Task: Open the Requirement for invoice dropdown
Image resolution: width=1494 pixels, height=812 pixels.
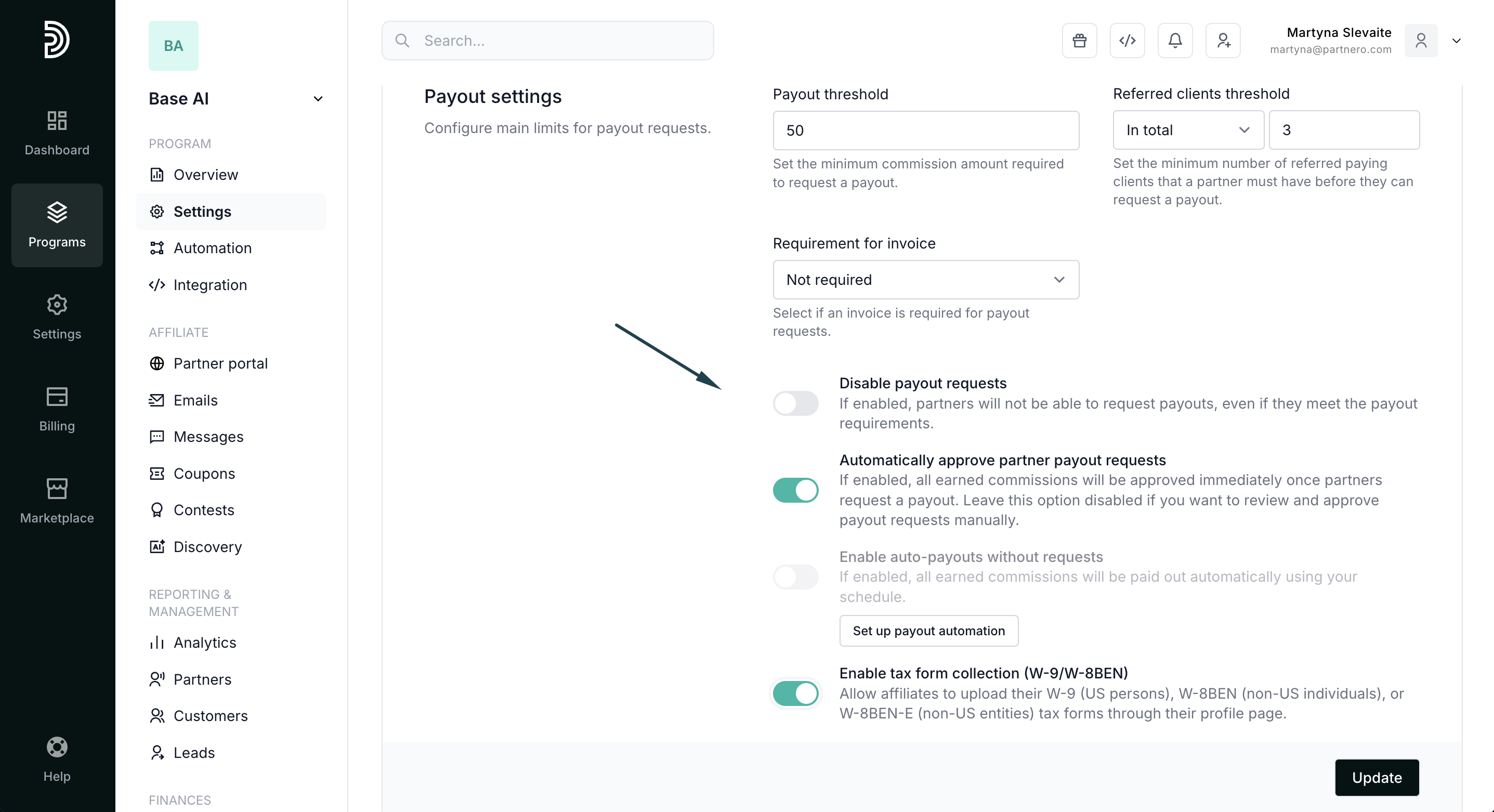Action: 925,280
